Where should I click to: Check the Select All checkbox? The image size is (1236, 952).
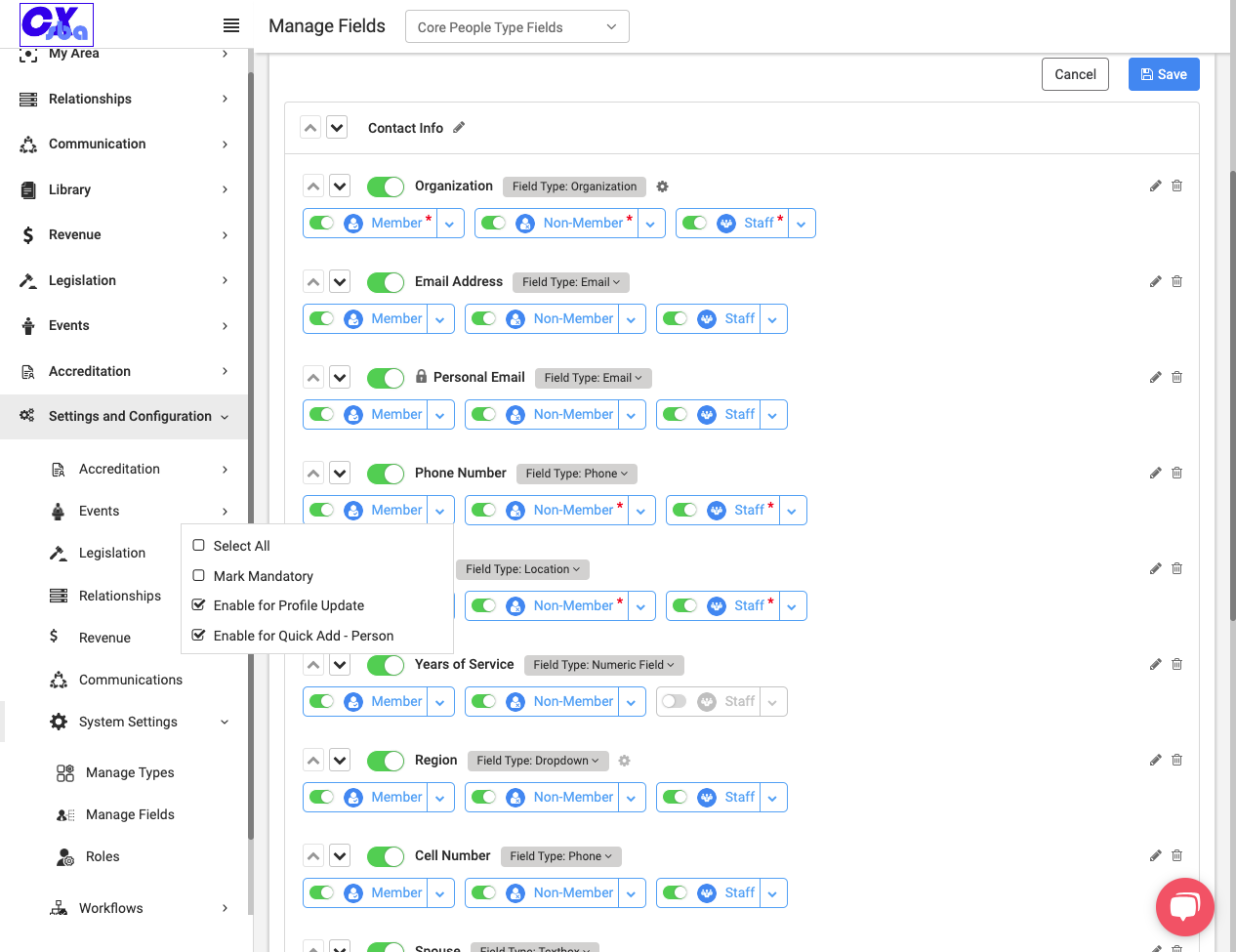tap(198, 545)
